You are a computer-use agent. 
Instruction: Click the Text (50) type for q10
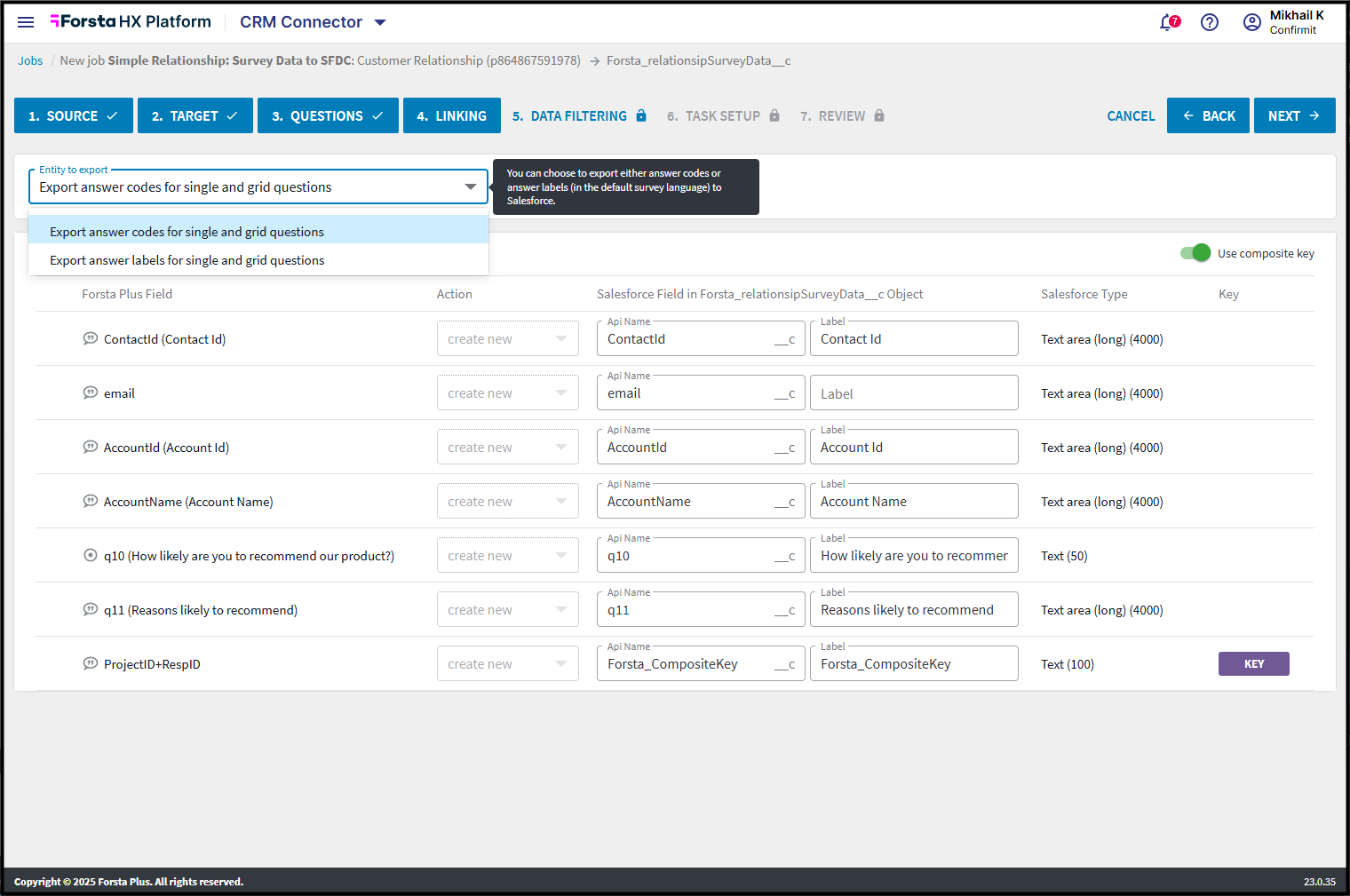coord(1064,556)
